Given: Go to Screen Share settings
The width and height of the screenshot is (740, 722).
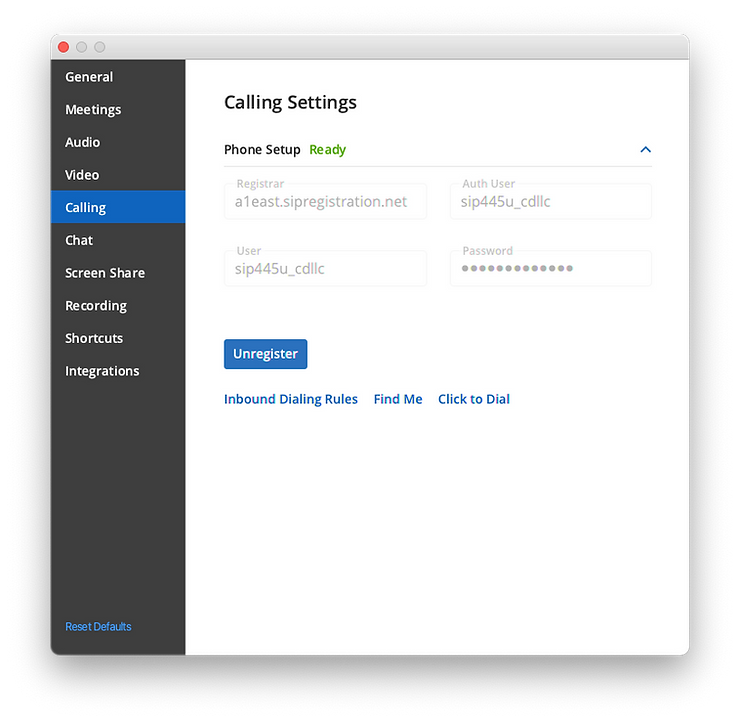Looking at the screenshot, I should coord(118,273).
